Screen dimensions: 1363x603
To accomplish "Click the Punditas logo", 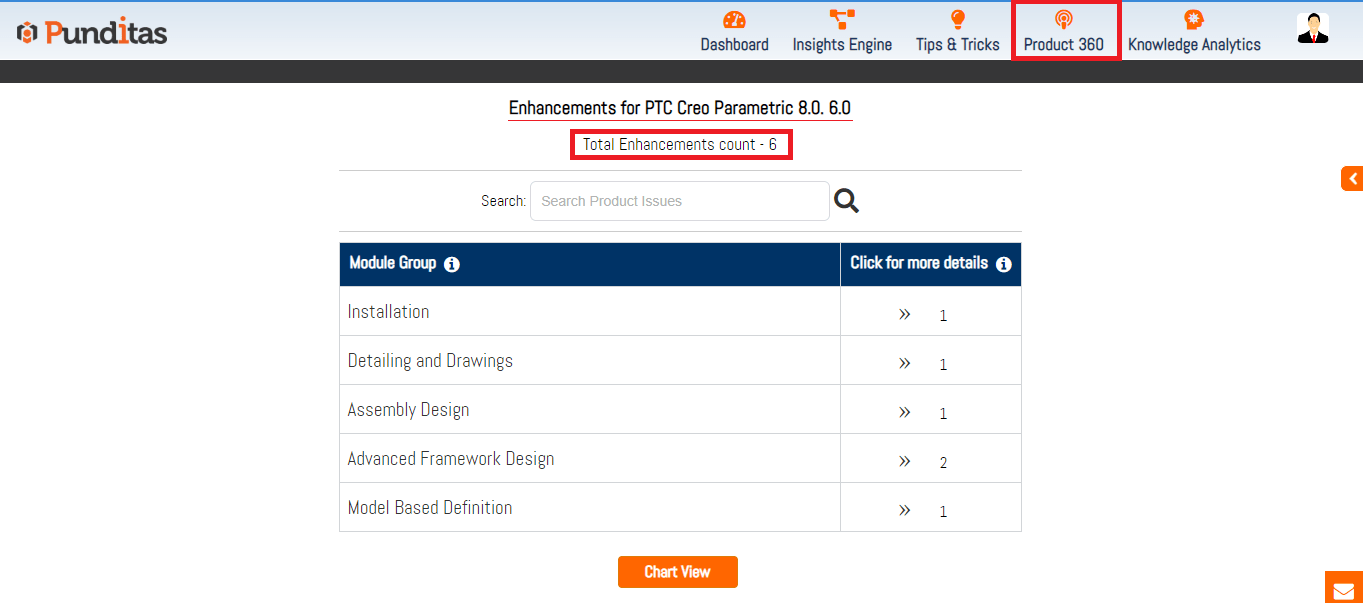I will tap(92, 33).
